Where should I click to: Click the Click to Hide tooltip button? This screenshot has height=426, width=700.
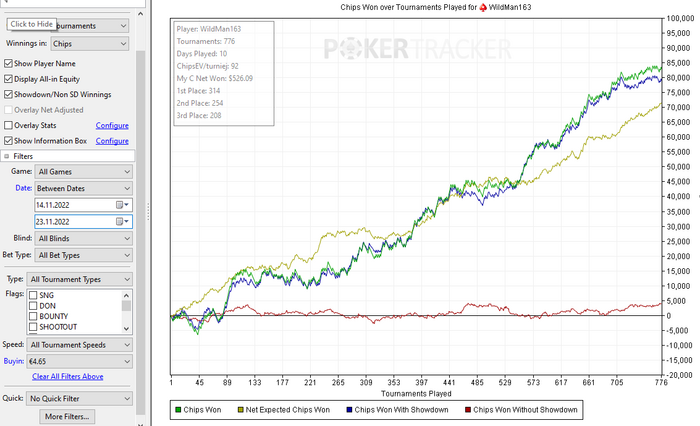click(x=31, y=24)
